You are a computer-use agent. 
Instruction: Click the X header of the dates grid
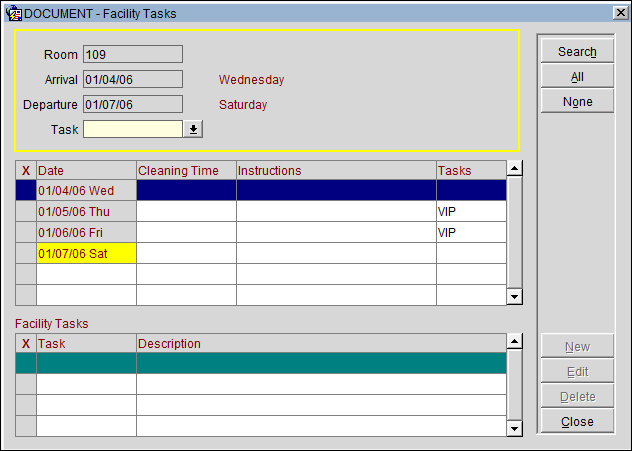26,170
